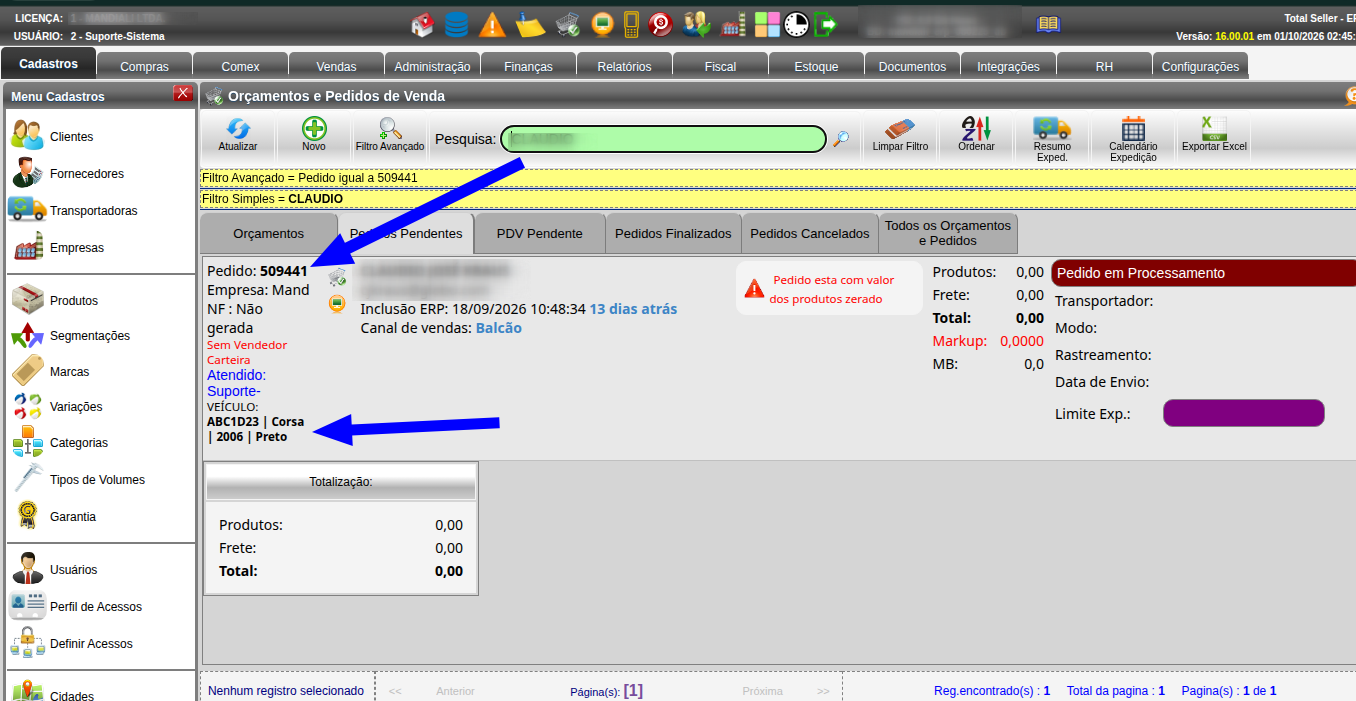The height and width of the screenshot is (701, 1356).
Task: Open the Pedidos Cancelados tab
Action: (810, 233)
